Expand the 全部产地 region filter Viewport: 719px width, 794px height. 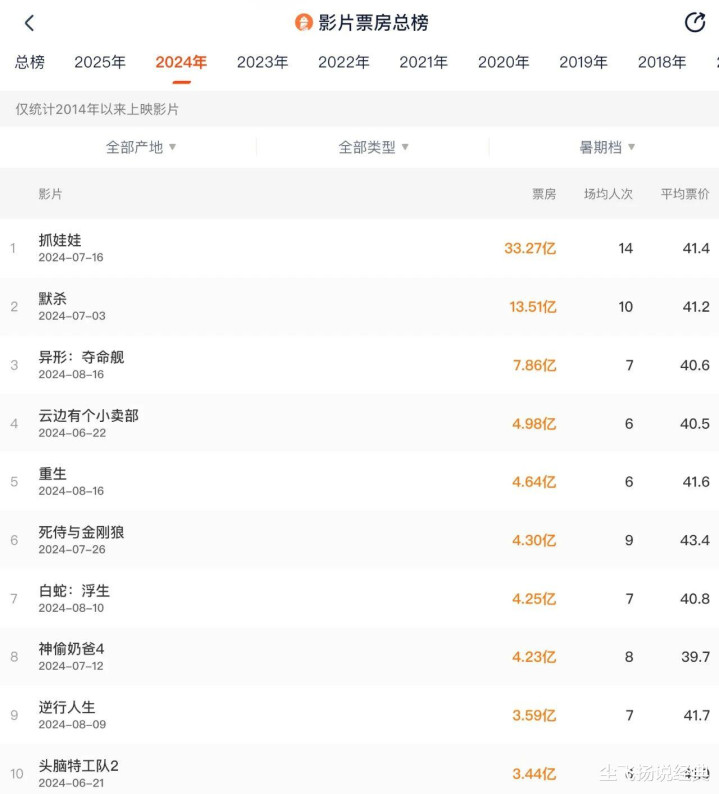141,147
